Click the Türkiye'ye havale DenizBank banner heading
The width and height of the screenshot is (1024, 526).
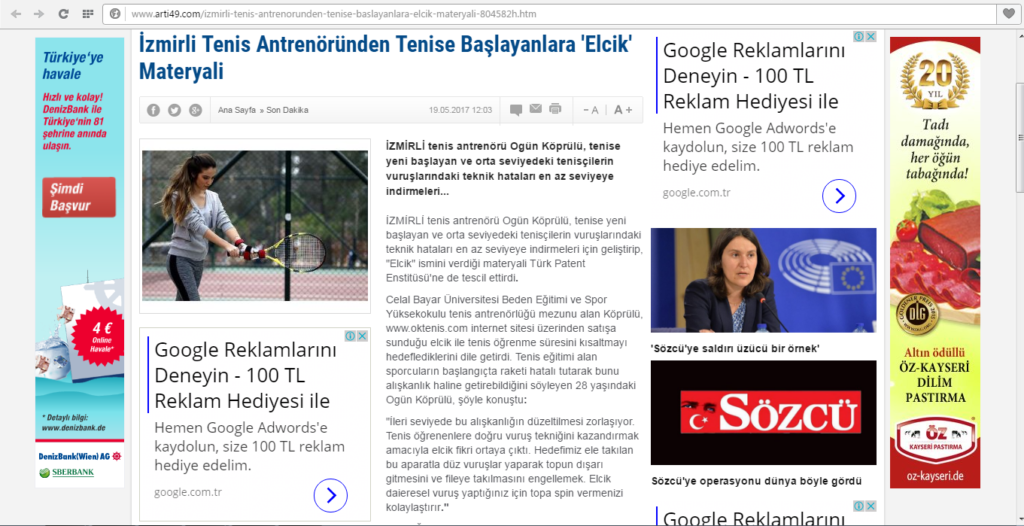[72, 65]
